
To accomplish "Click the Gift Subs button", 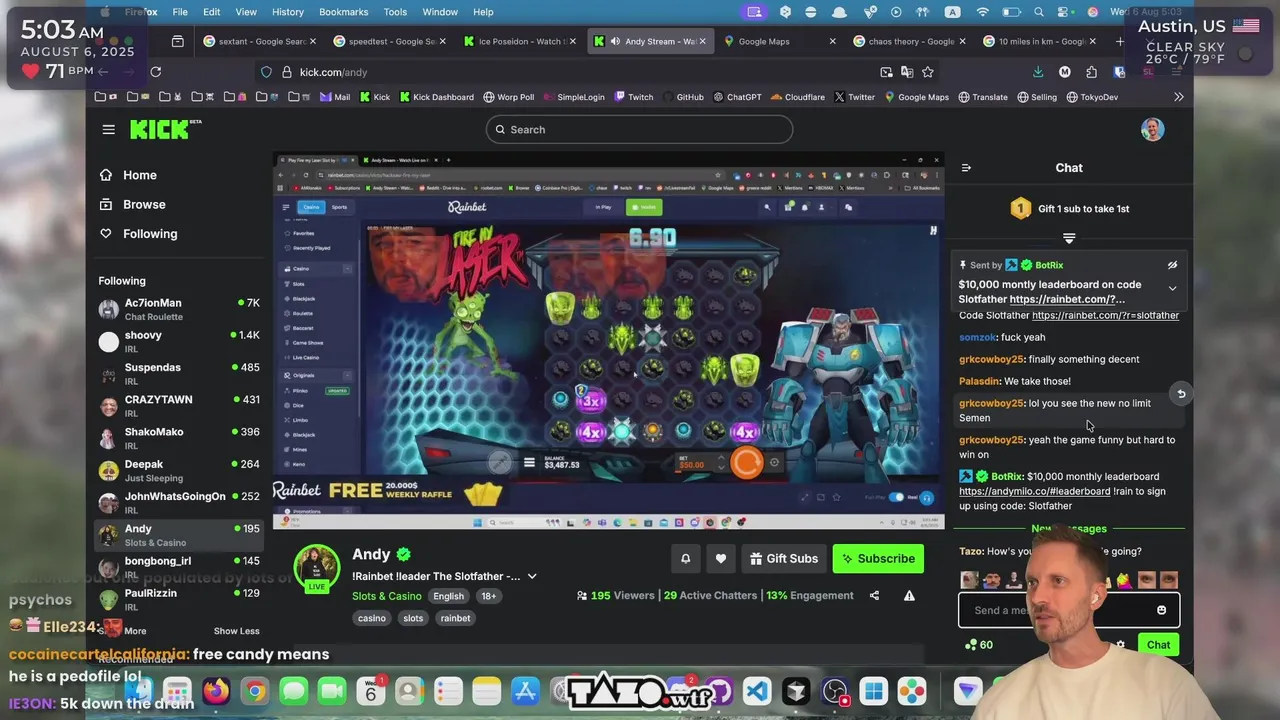I will [783, 559].
